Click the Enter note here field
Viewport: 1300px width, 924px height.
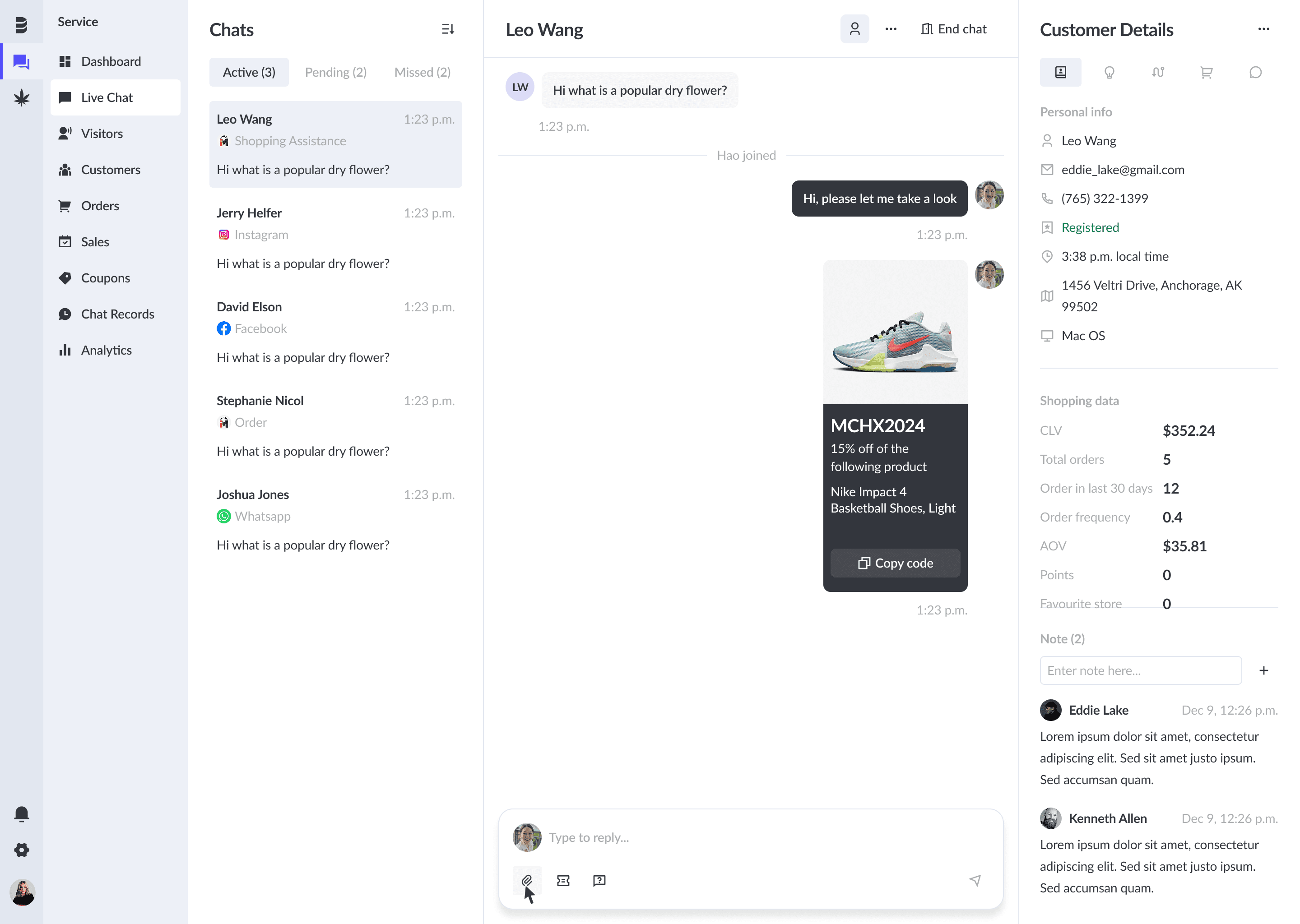click(x=1140, y=670)
